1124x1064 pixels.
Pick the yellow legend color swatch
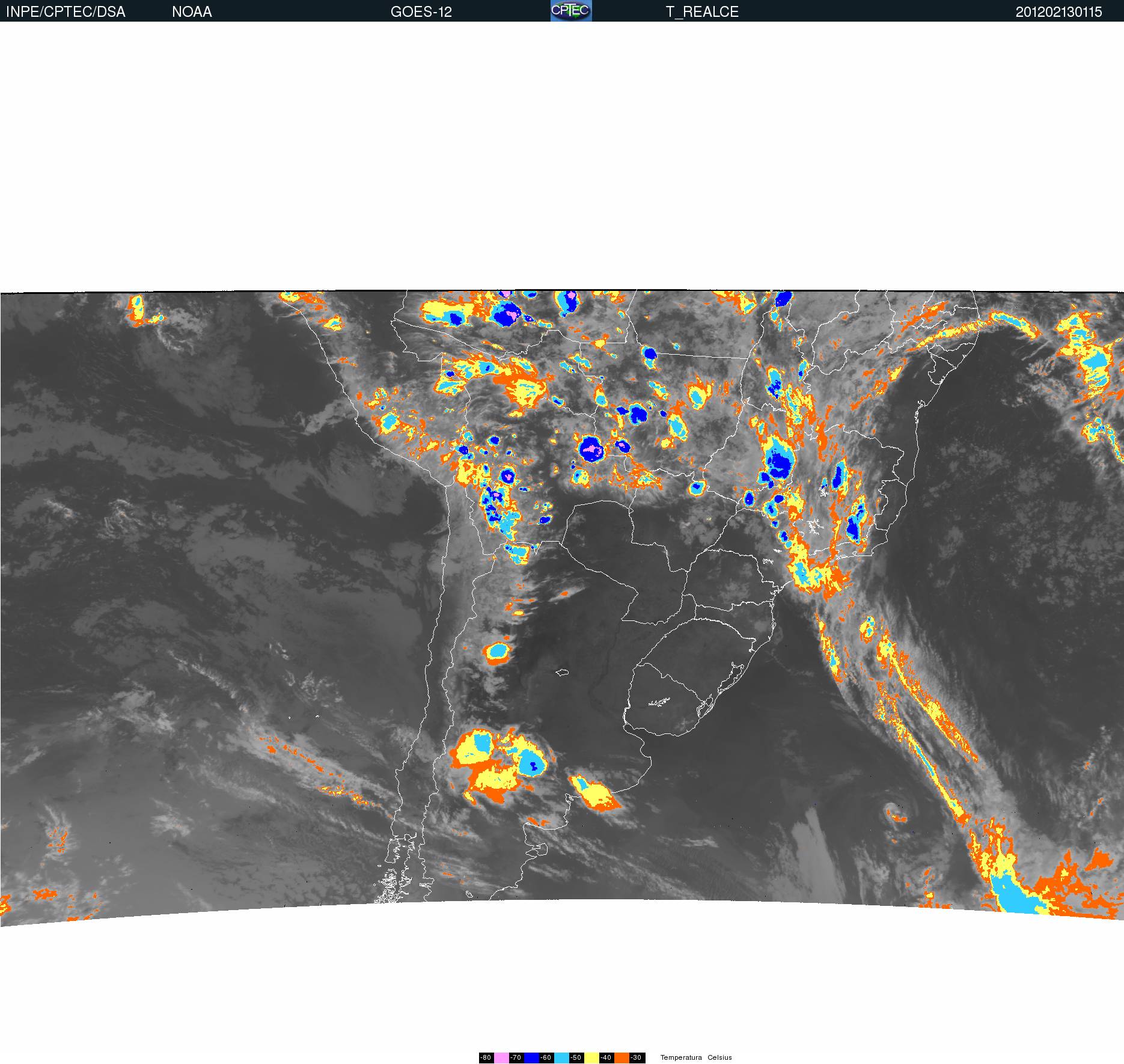click(591, 1057)
